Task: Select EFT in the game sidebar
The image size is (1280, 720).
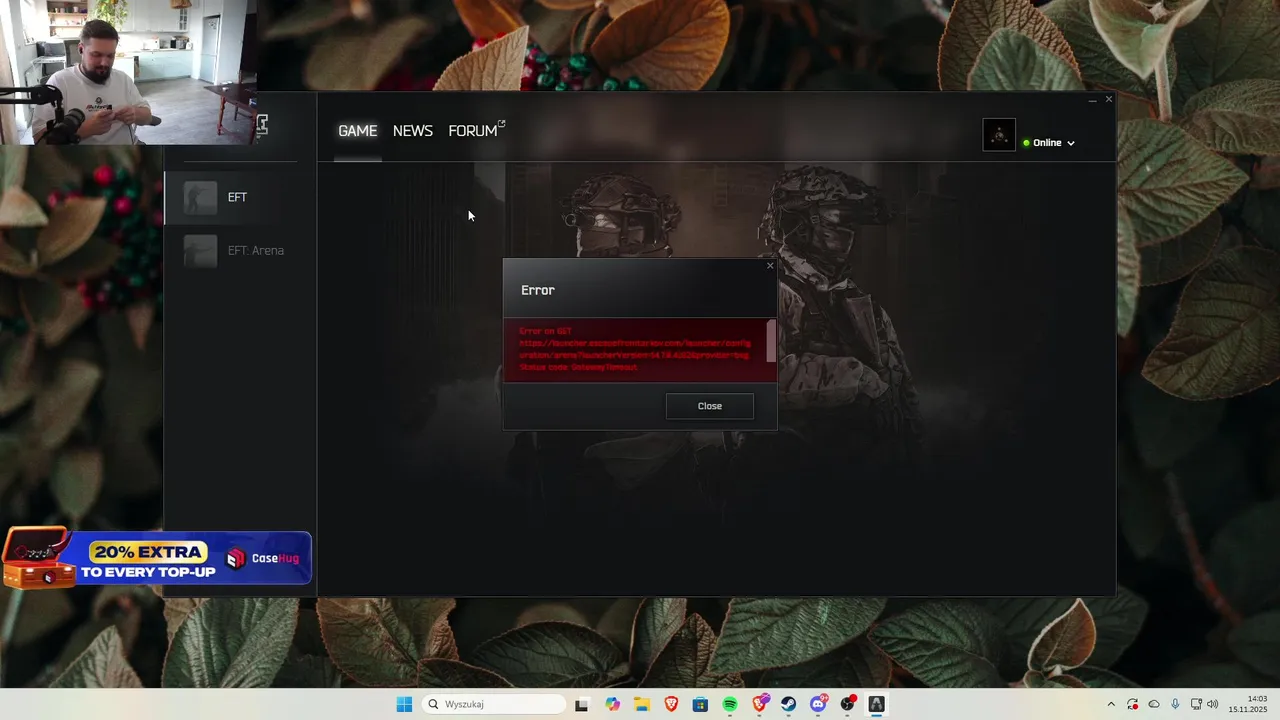Action: [x=240, y=197]
